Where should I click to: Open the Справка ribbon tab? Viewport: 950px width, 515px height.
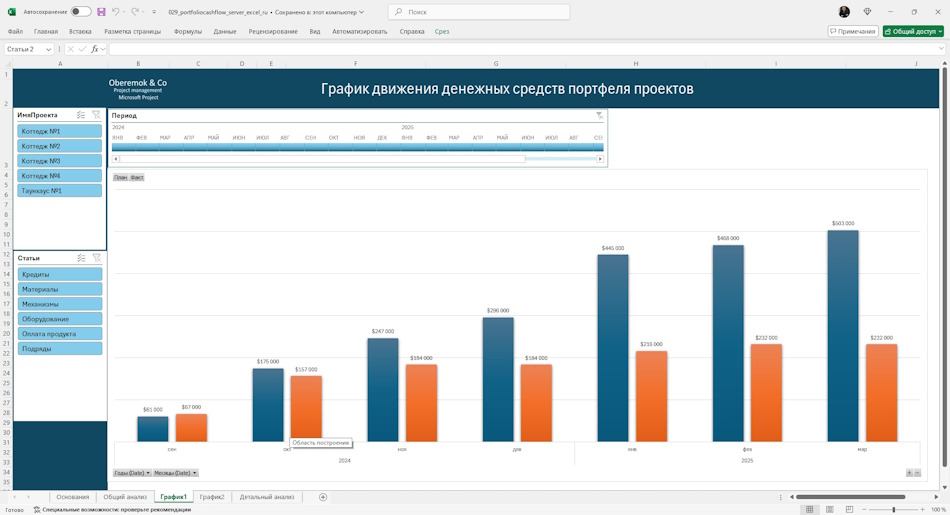pyautogui.click(x=412, y=32)
